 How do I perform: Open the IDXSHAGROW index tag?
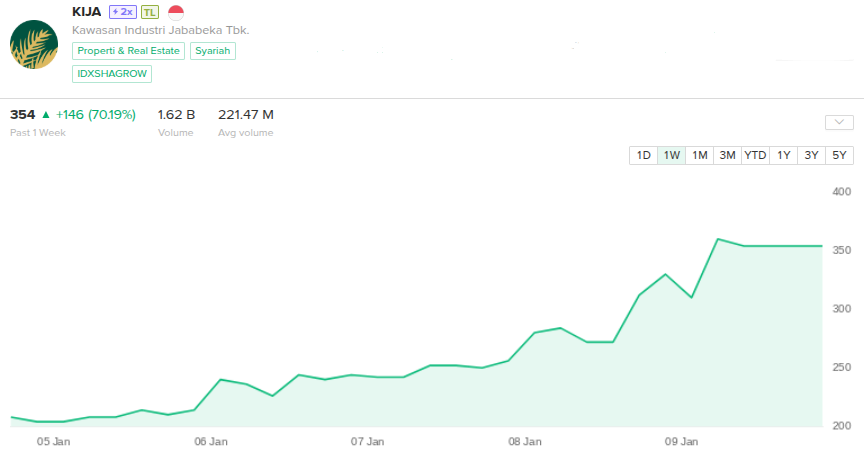112,73
